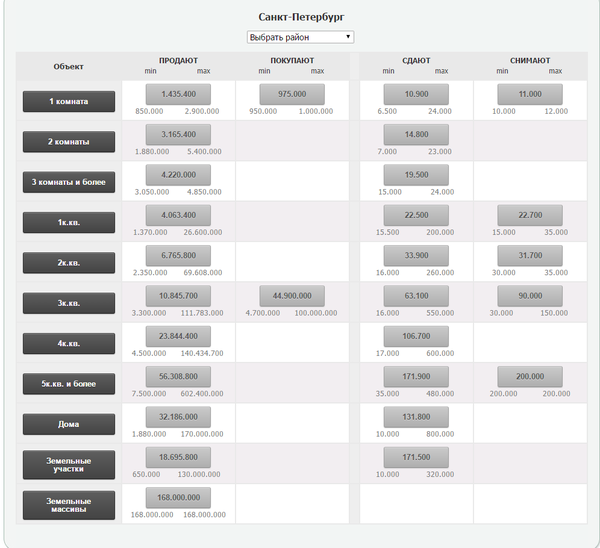Select the 200.000 renting price button
The height and width of the screenshot is (548, 600).
[x=530, y=376]
